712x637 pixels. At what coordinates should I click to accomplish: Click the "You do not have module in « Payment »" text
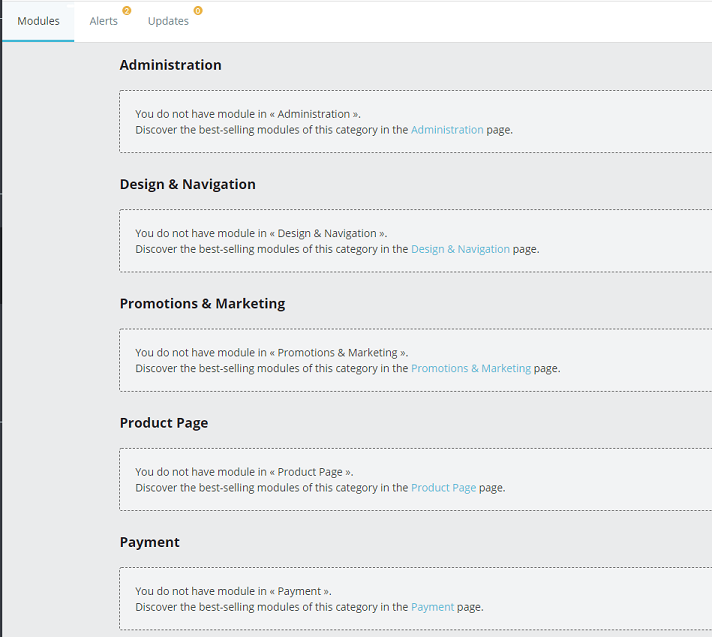[233, 591]
